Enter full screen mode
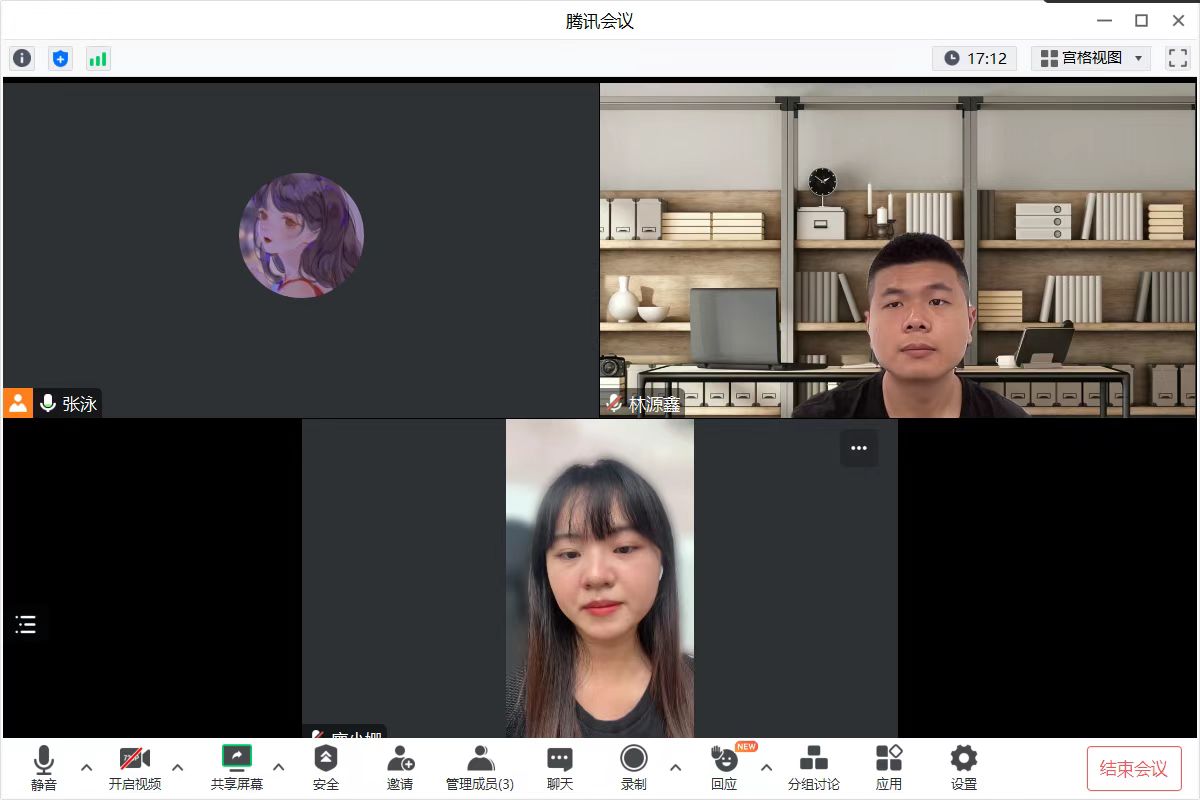 tap(1177, 58)
